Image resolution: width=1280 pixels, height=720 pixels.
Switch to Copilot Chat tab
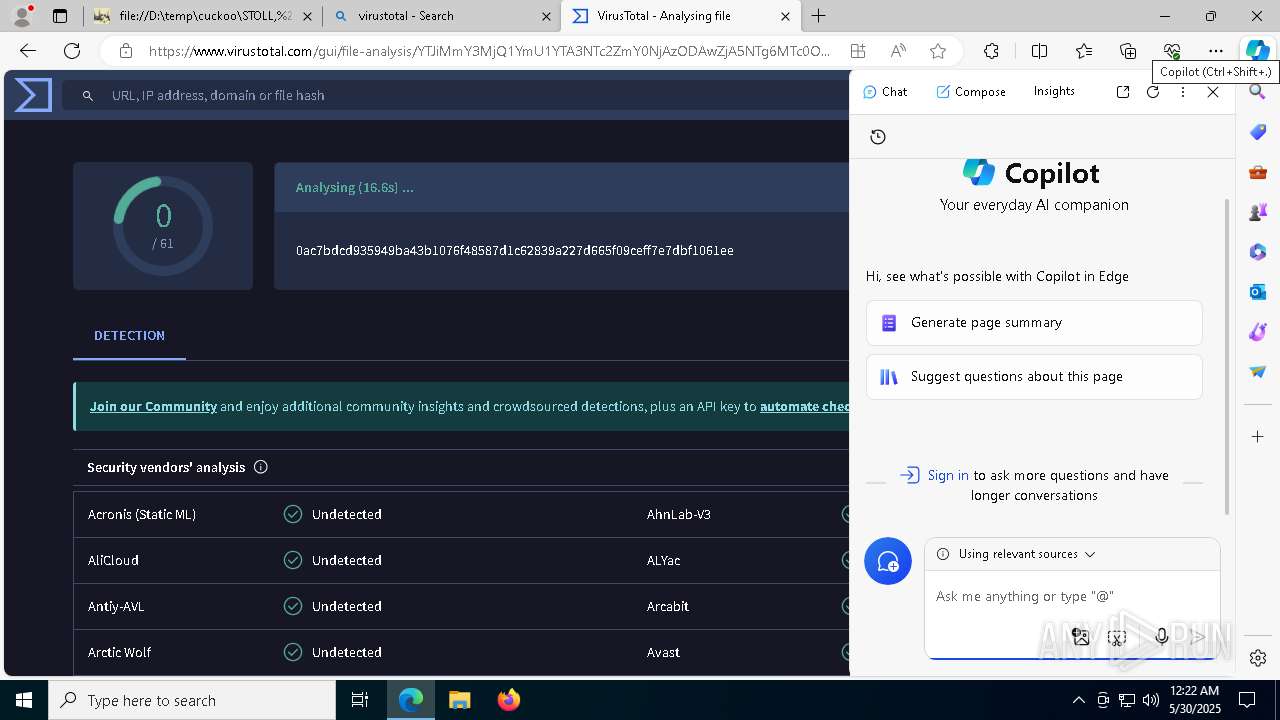[885, 91]
